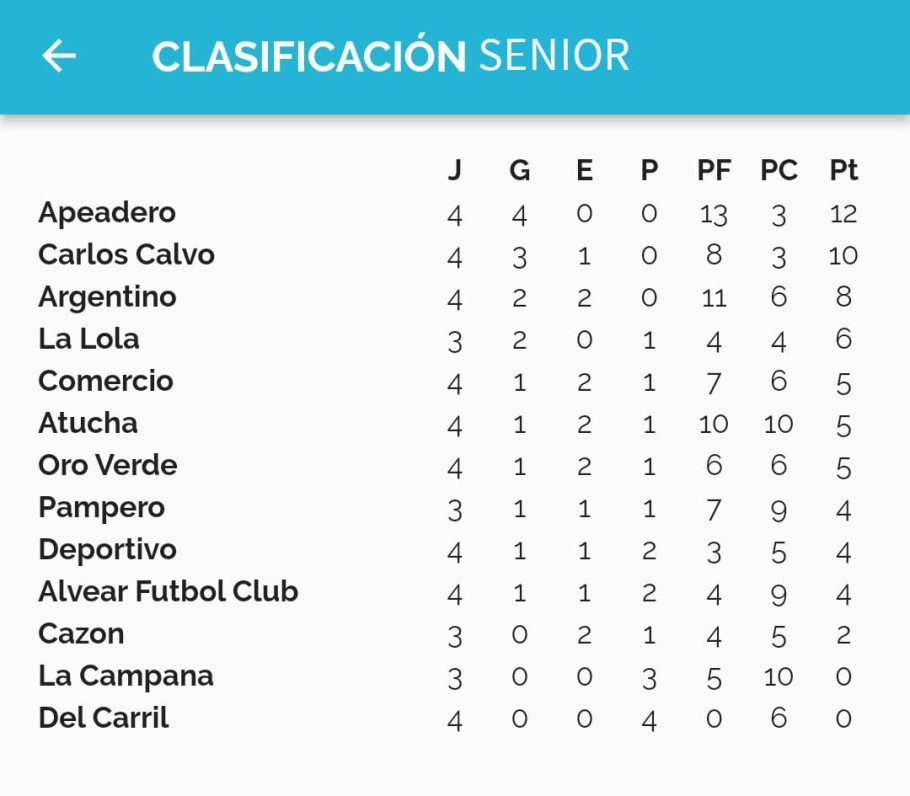Select the Del Carril team
This screenshot has width=910, height=796.
coord(103,718)
